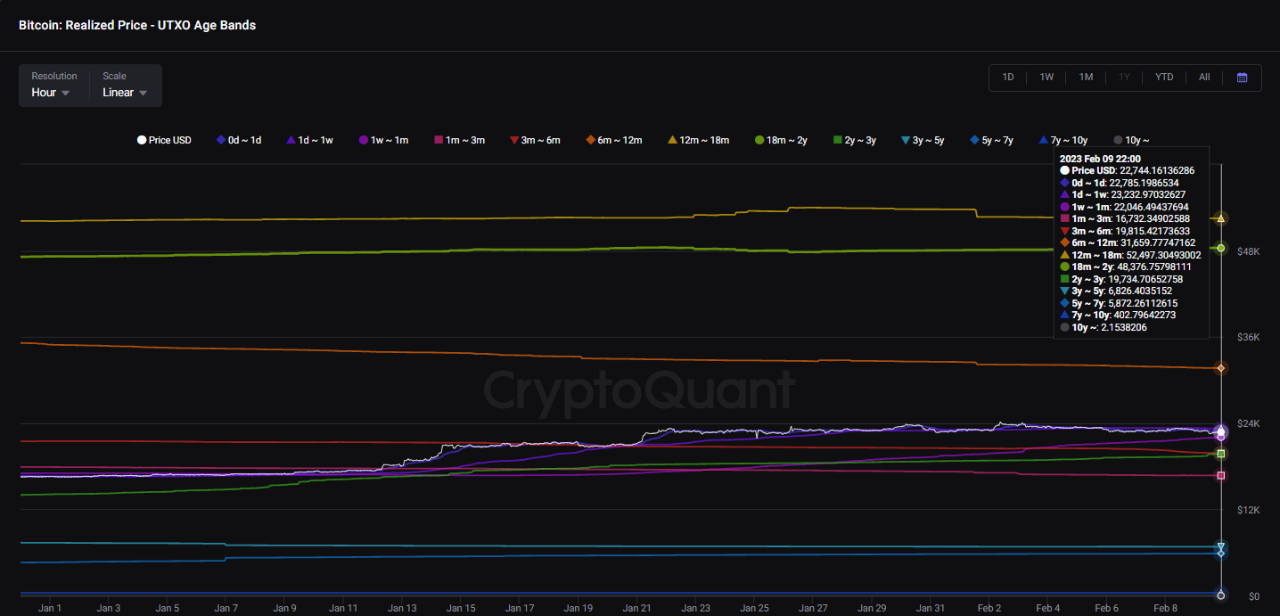This screenshot has height=616, width=1280.
Task: Switch to the 1M time range tab
Action: point(1086,77)
